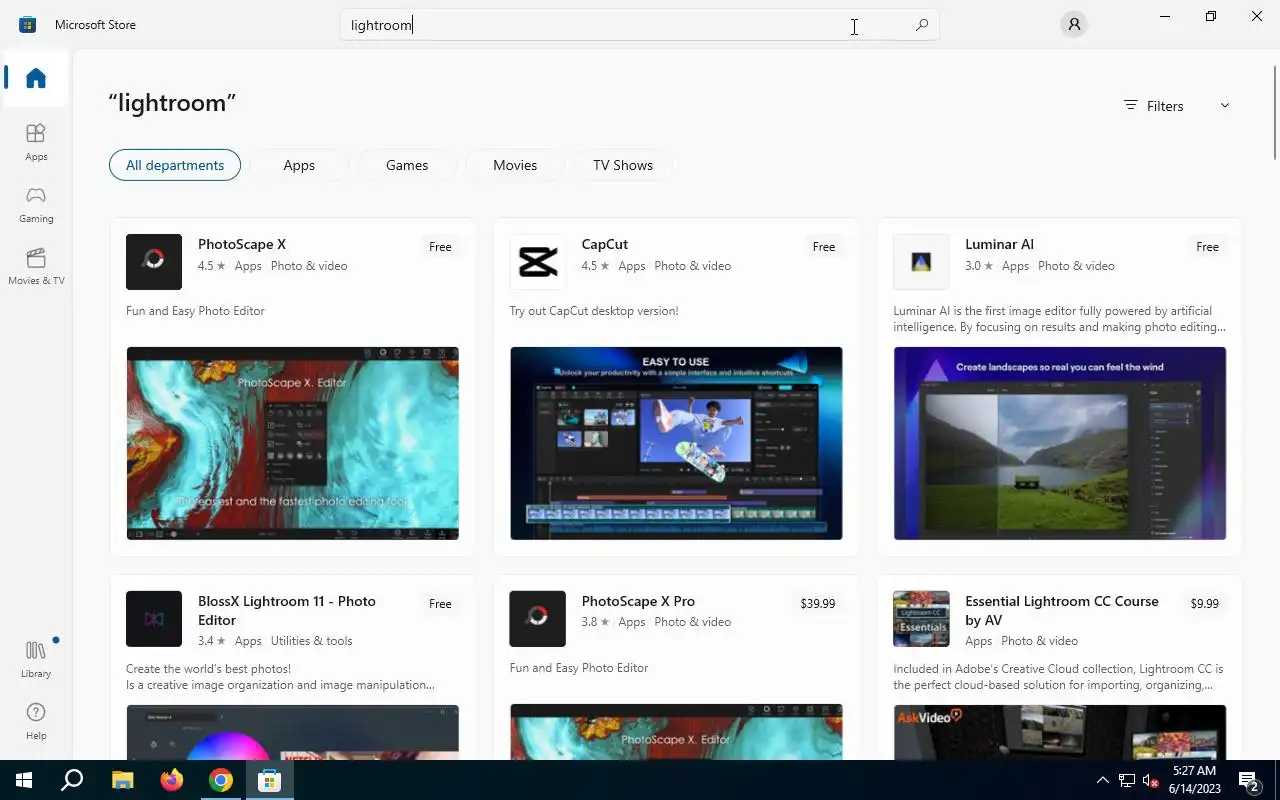This screenshot has height=800, width=1280.
Task: Select the Movies filter tab
Action: 515,165
